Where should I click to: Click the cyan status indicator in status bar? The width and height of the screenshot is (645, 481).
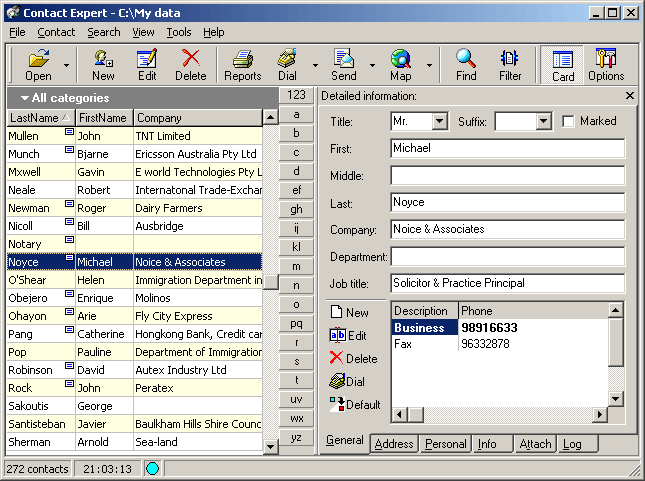click(x=152, y=469)
